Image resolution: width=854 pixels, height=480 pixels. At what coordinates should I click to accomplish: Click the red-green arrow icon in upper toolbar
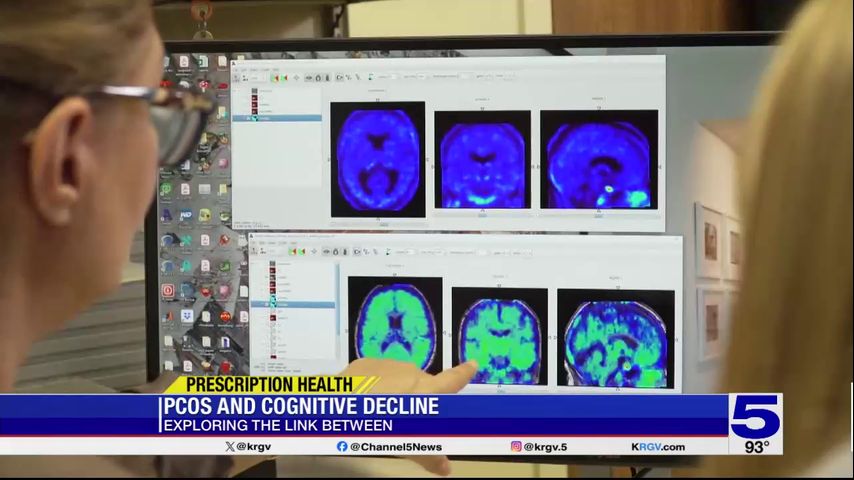[x=279, y=77]
